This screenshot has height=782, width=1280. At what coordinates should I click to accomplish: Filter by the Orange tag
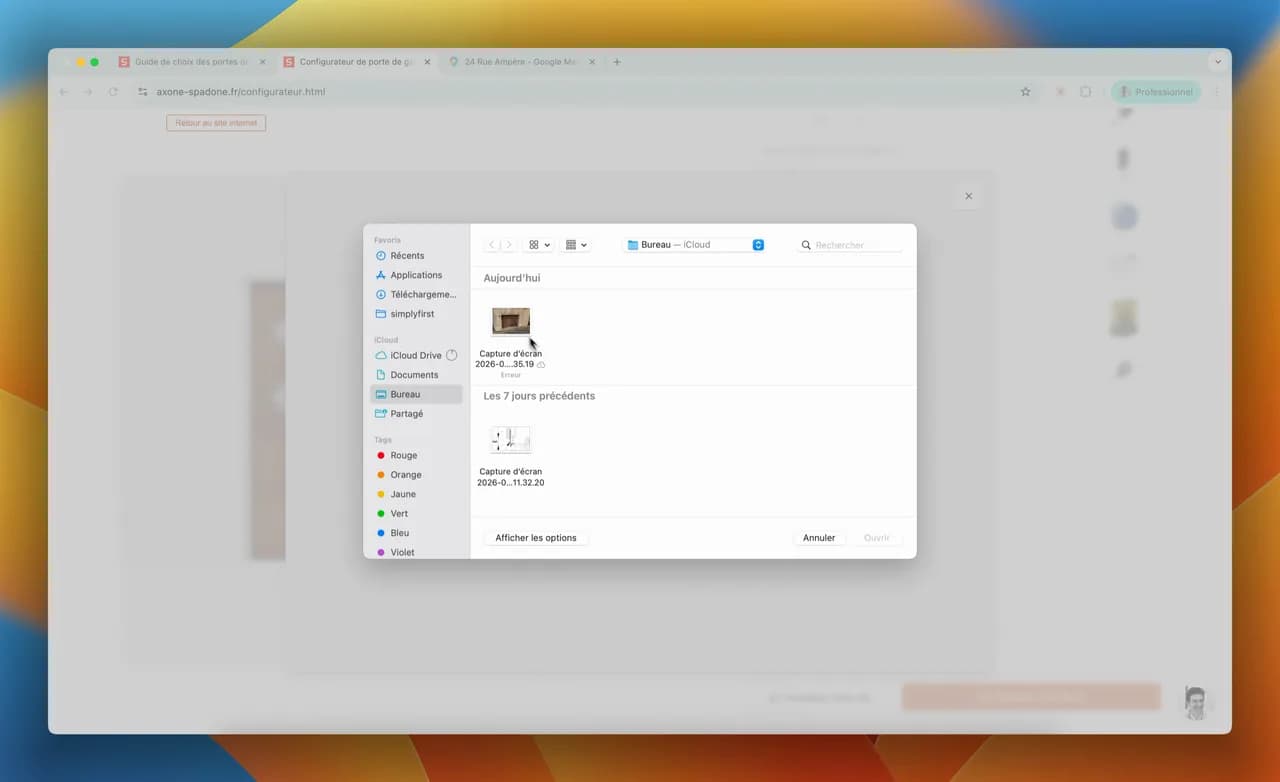[416, 475]
